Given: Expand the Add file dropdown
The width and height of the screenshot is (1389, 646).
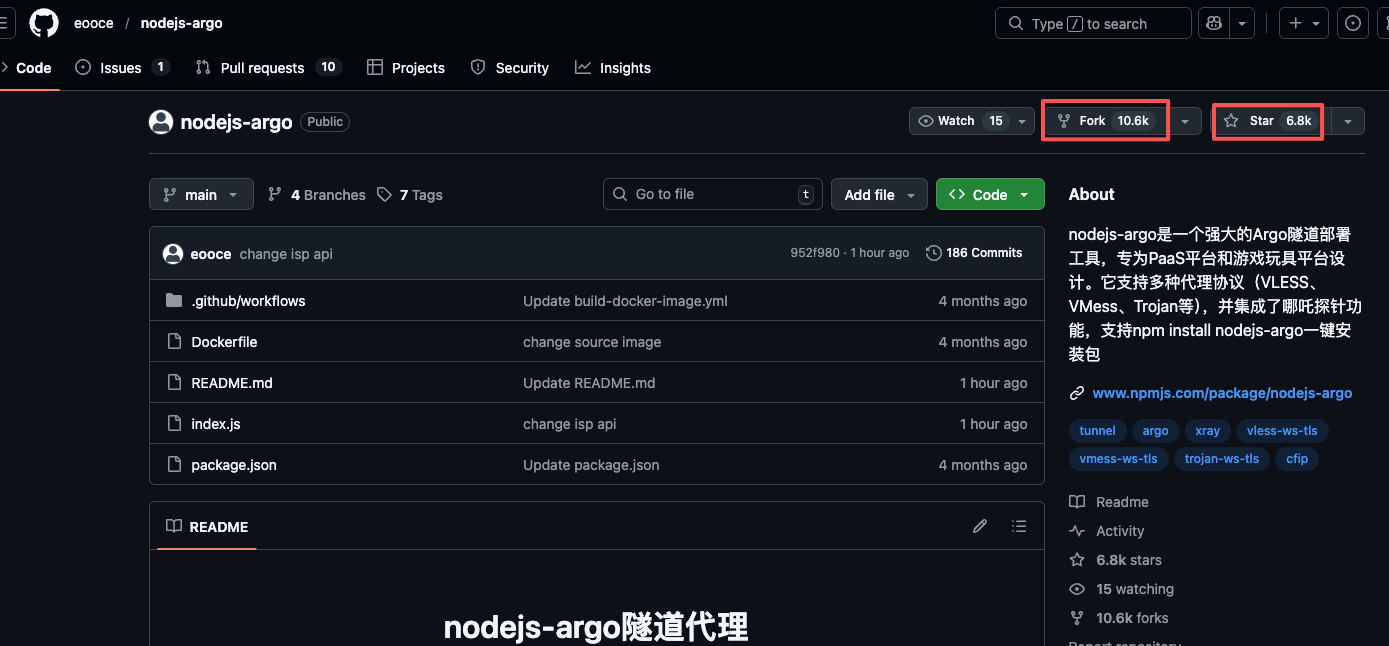Looking at the screenshot, I should (879, 195).
